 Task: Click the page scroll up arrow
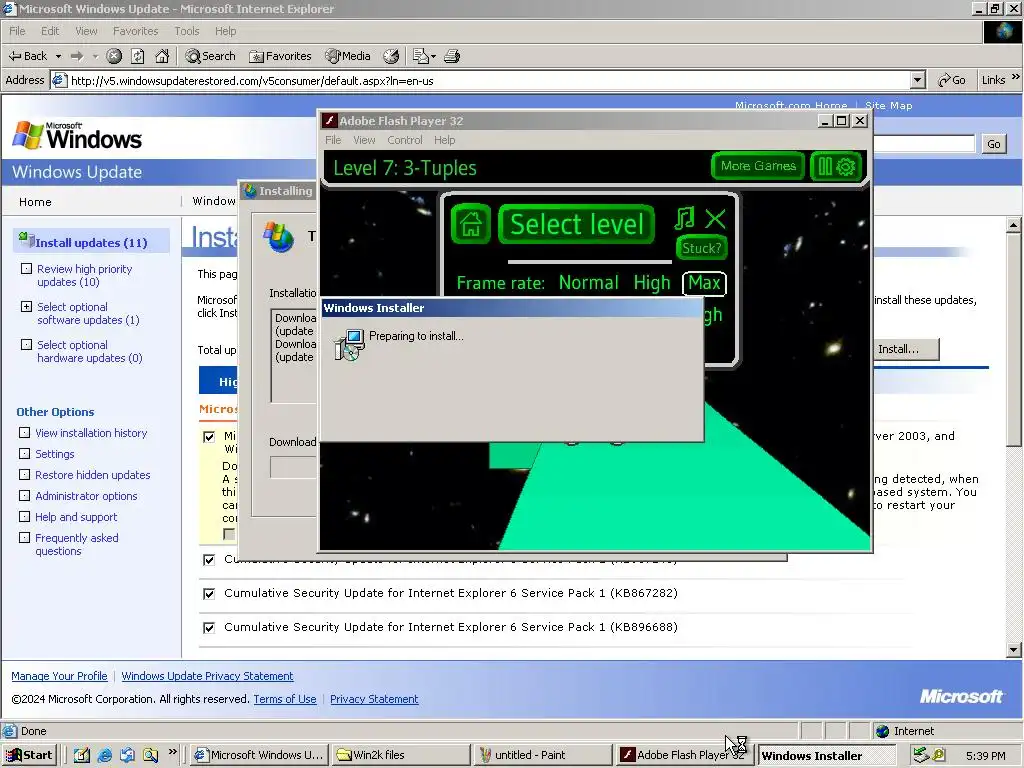click(1014, 225)
